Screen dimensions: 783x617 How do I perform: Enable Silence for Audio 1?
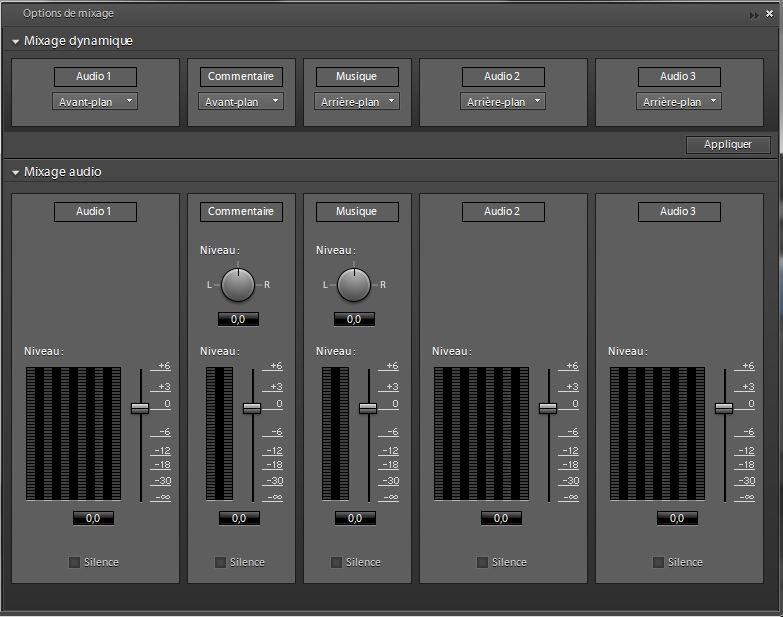click(x=74, y=563)
